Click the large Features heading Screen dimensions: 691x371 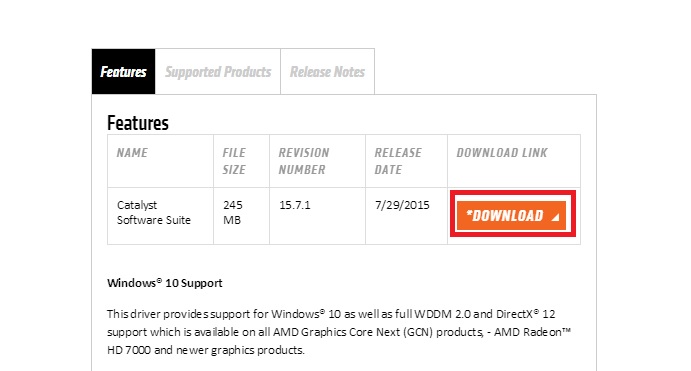coord(138,123)
